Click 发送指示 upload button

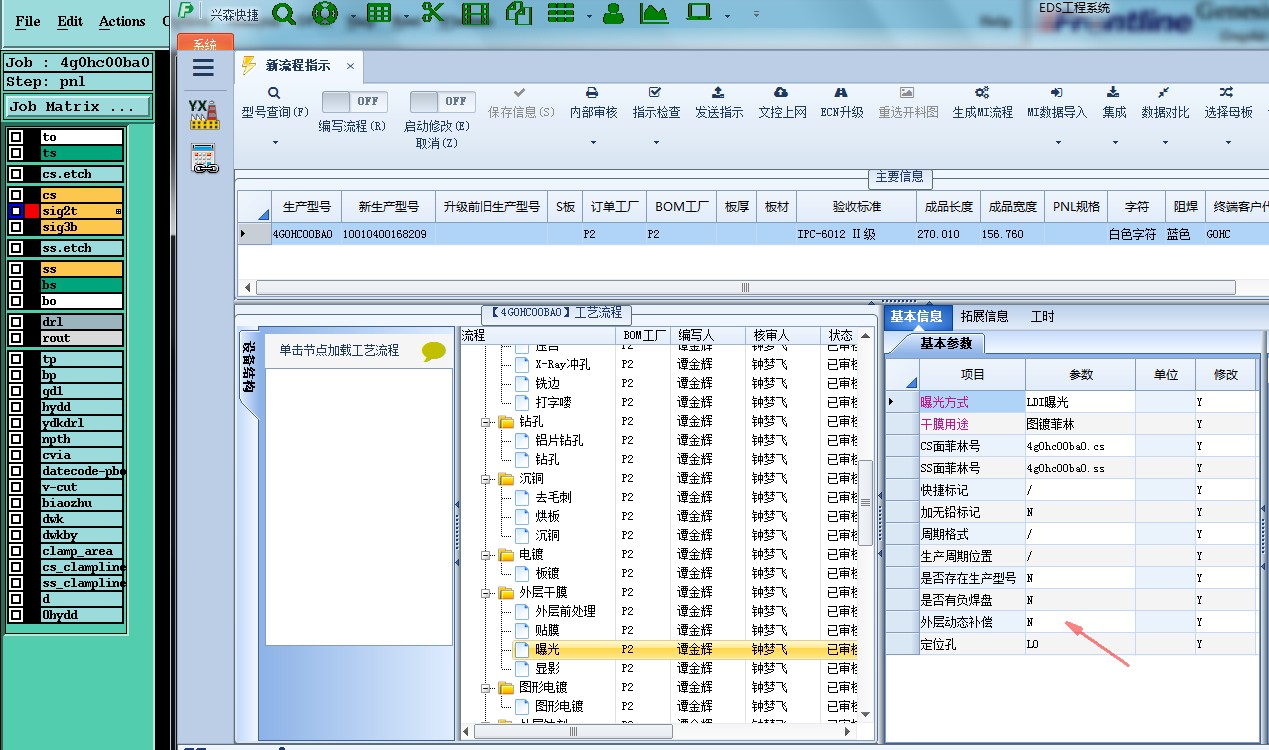click(x=719, y=102)
